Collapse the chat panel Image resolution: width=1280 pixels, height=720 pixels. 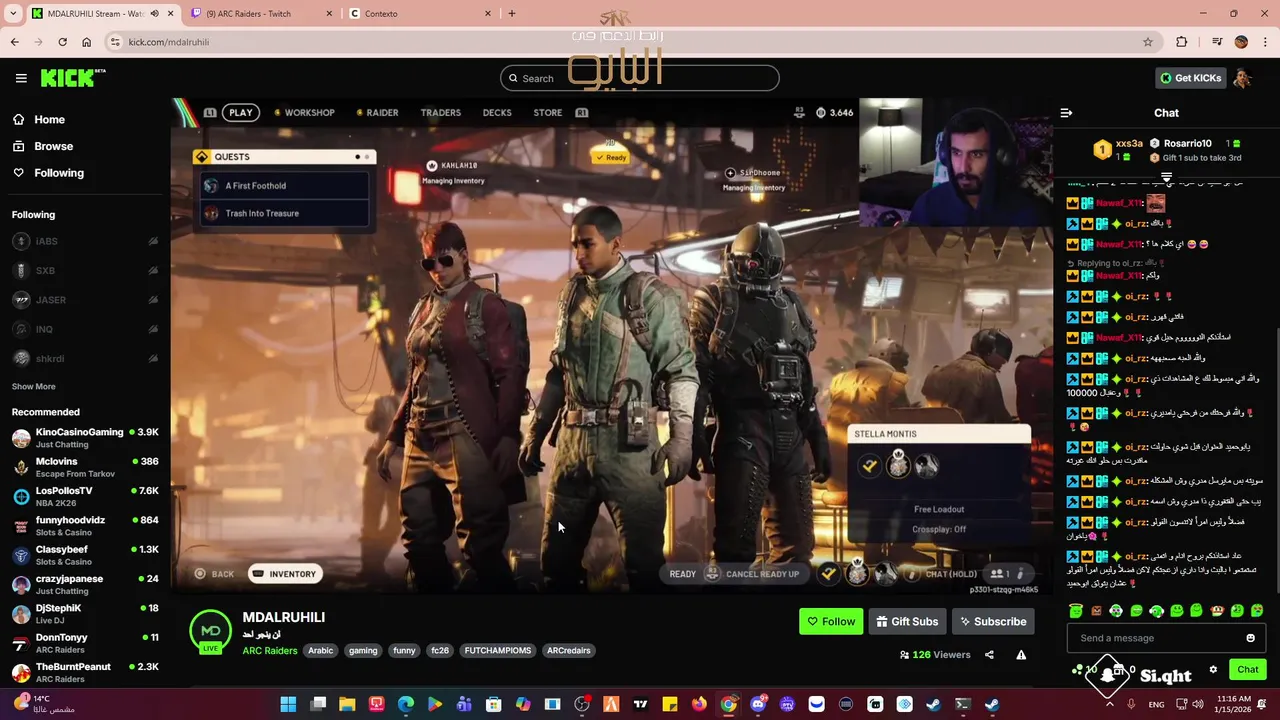click(1066, 113)
